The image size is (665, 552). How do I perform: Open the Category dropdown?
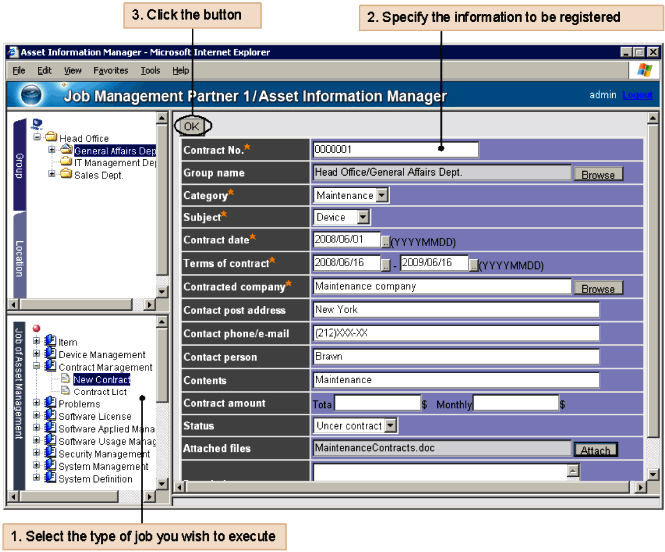(x=382, y=196)
